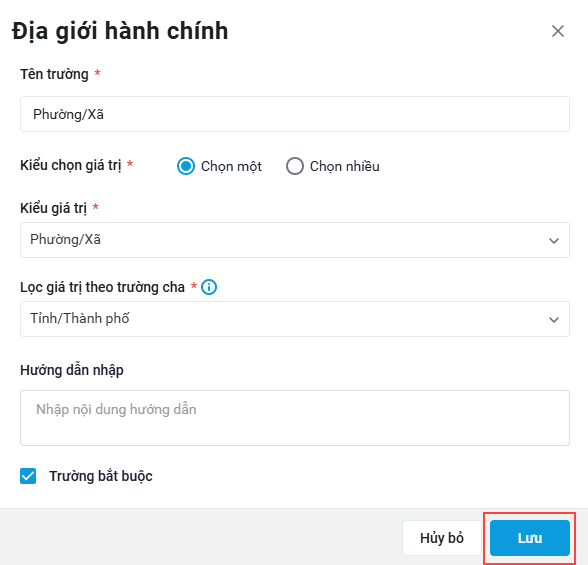The image size is (588, 565).
Task: Click the chevron arrow in the Kiểu giá trị box
Action: point(554,240)
